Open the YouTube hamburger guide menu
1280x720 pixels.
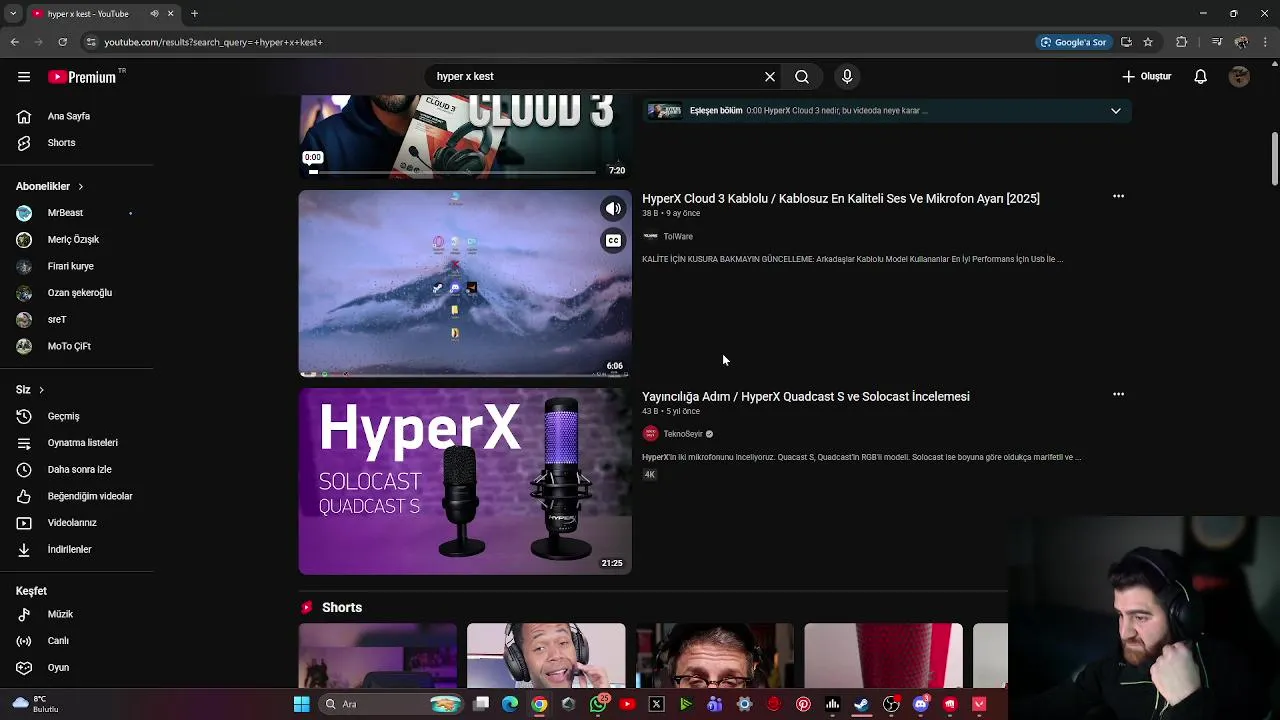click(x=24, y=76)
